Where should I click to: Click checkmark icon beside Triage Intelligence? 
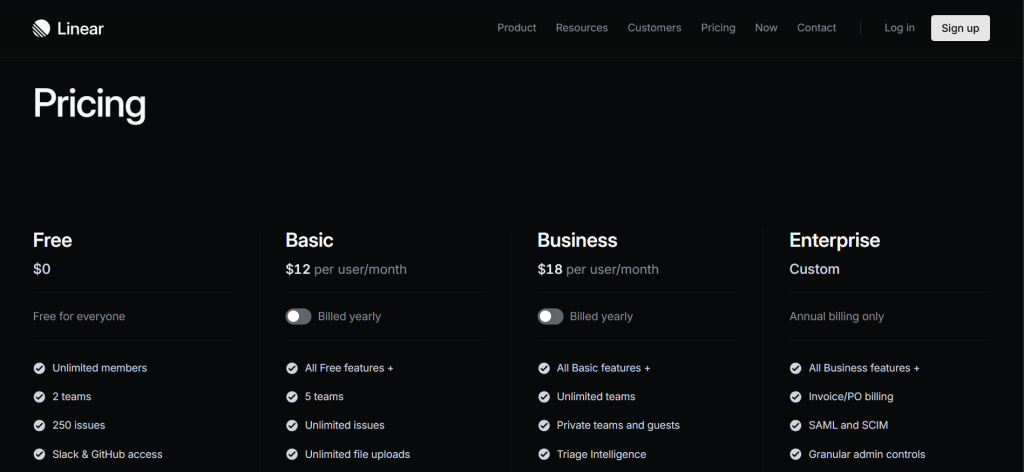pos(544,454)
